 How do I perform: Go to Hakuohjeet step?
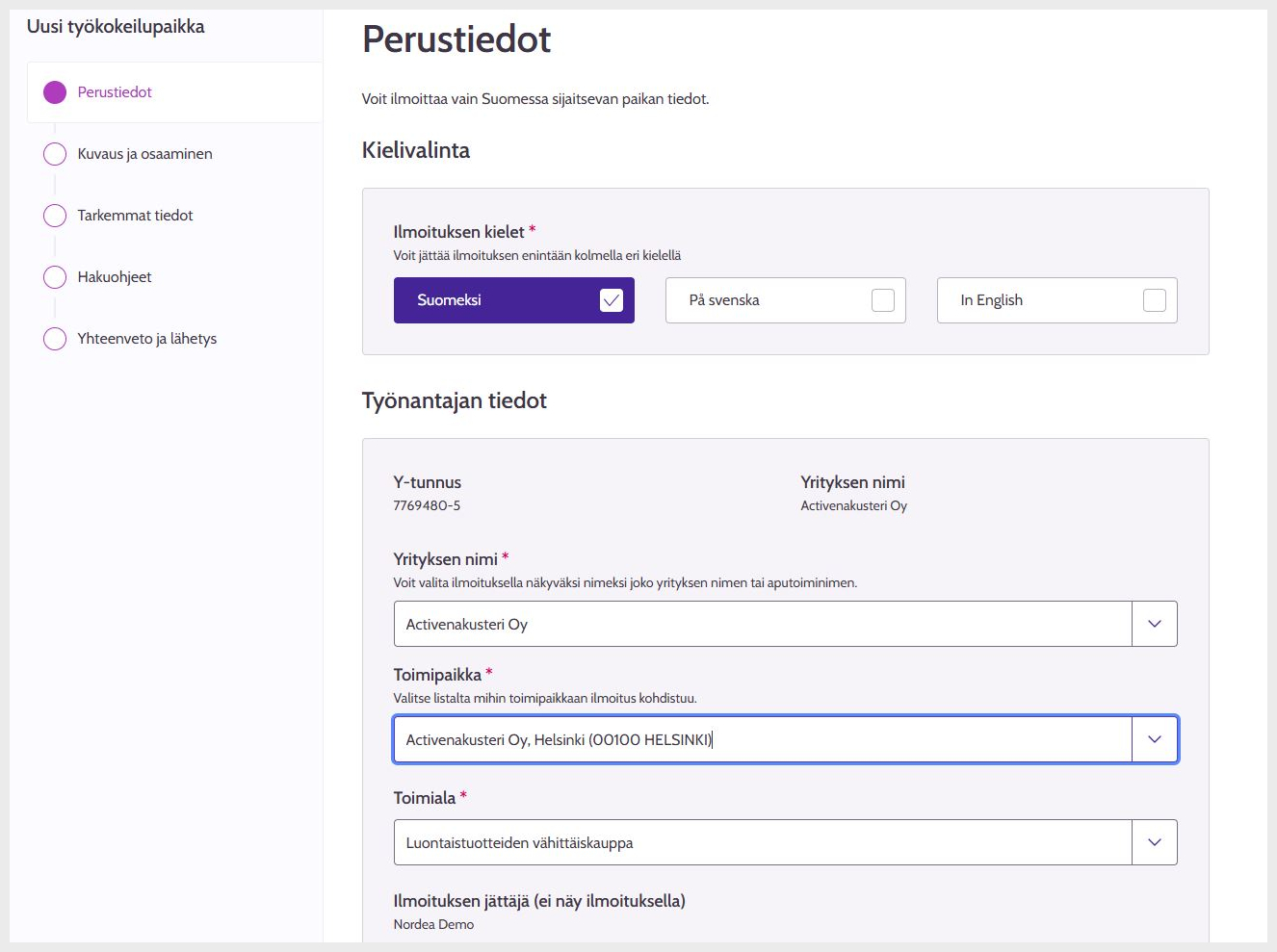(115, 277)
